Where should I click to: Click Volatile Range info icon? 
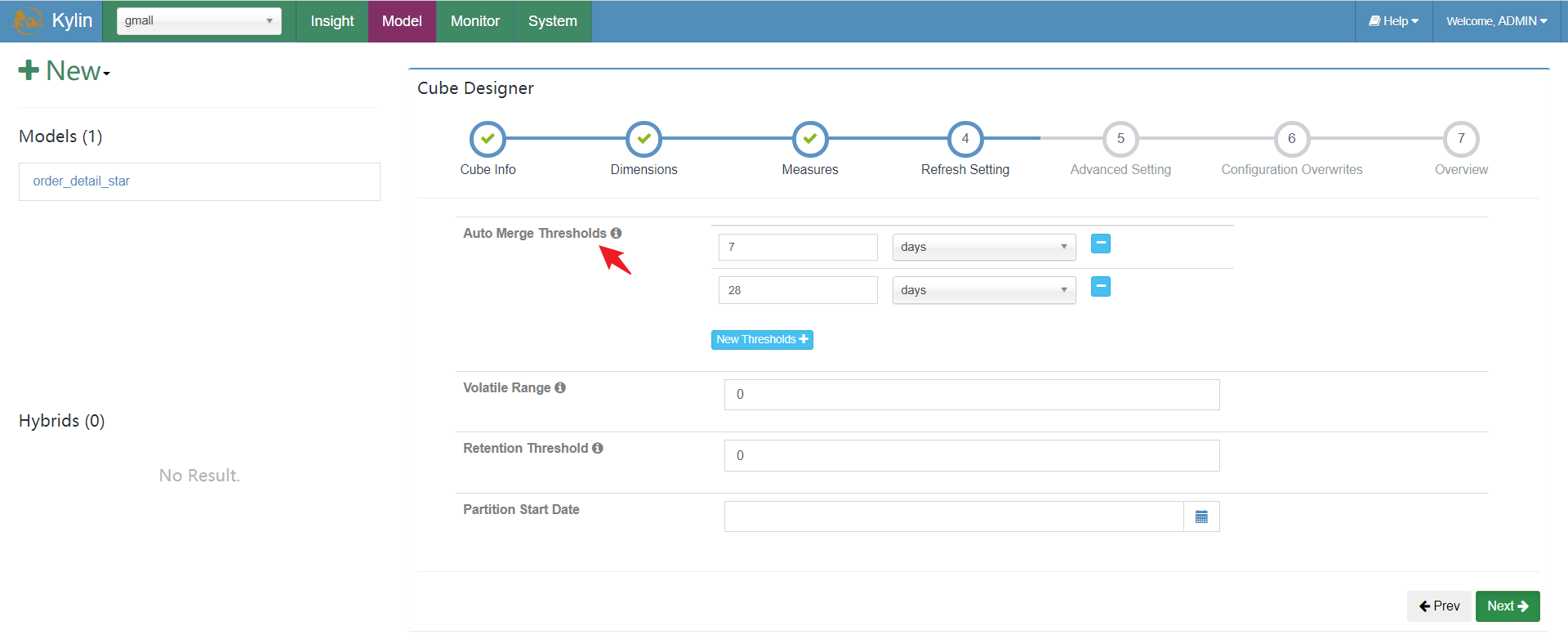(560, 387)
